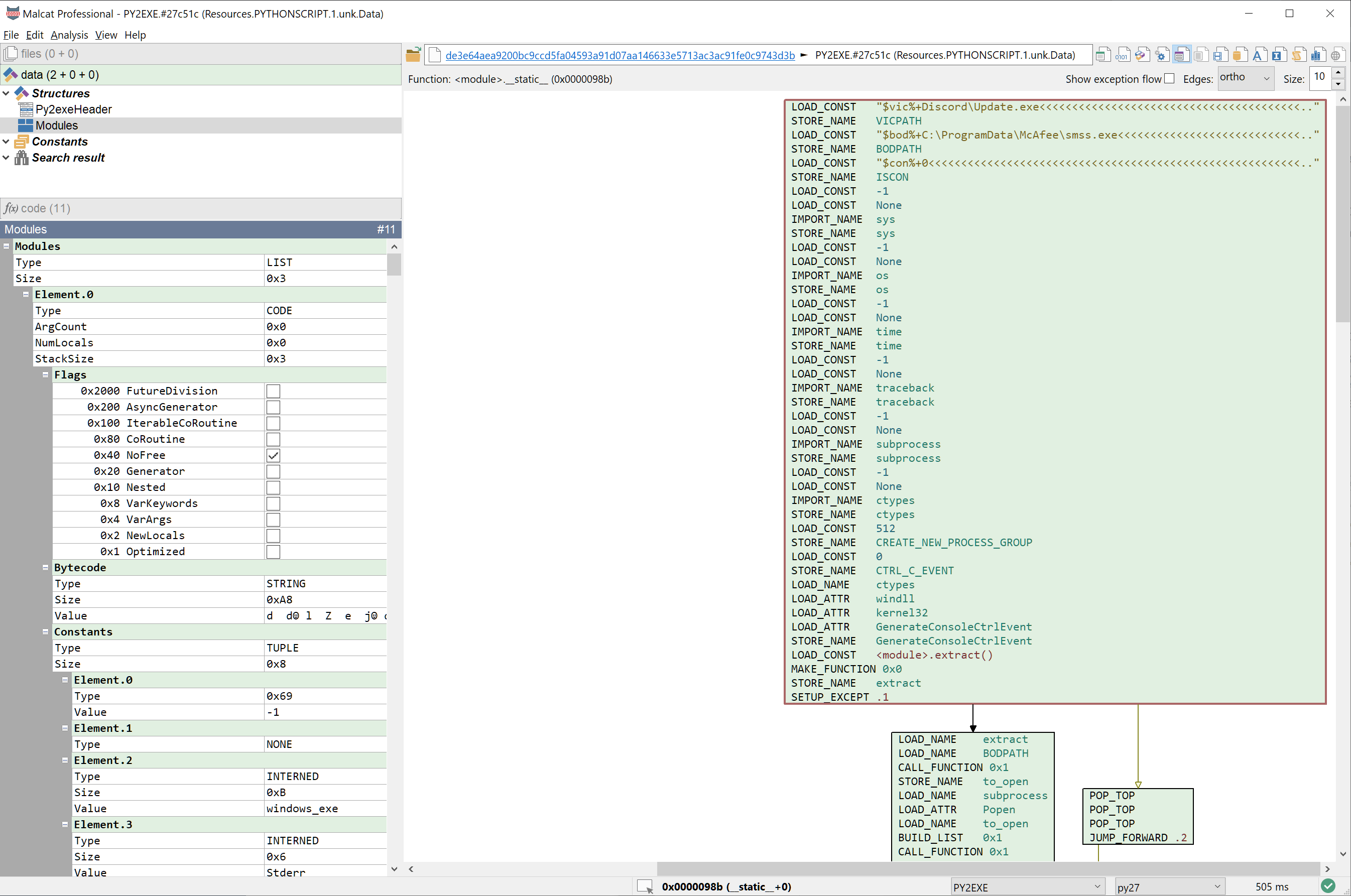1351x896 pixels.
Task: Select the files (0 + 0) panel header
Action: [201, 54]
